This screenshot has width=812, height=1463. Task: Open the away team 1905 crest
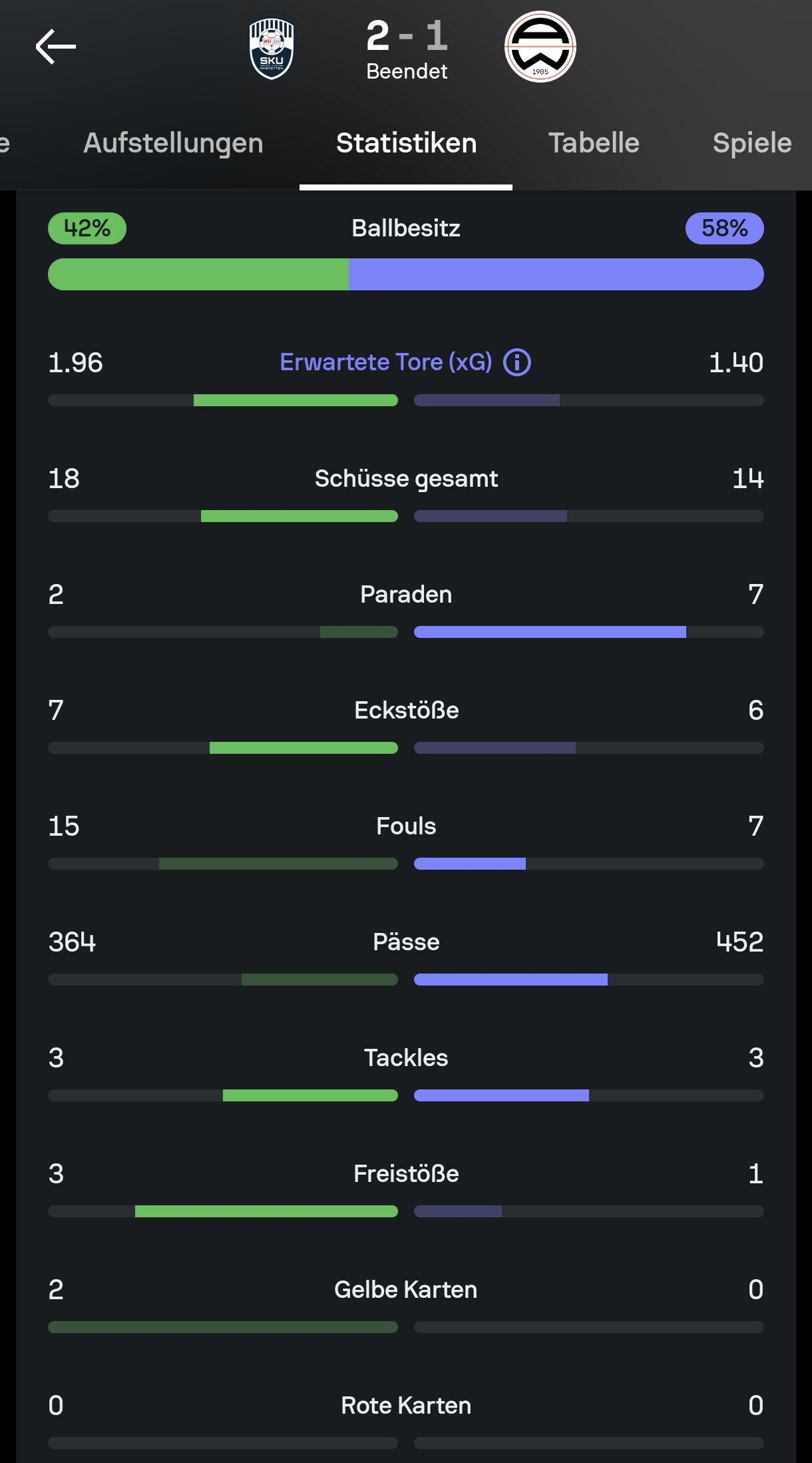[x=540, y=47]
